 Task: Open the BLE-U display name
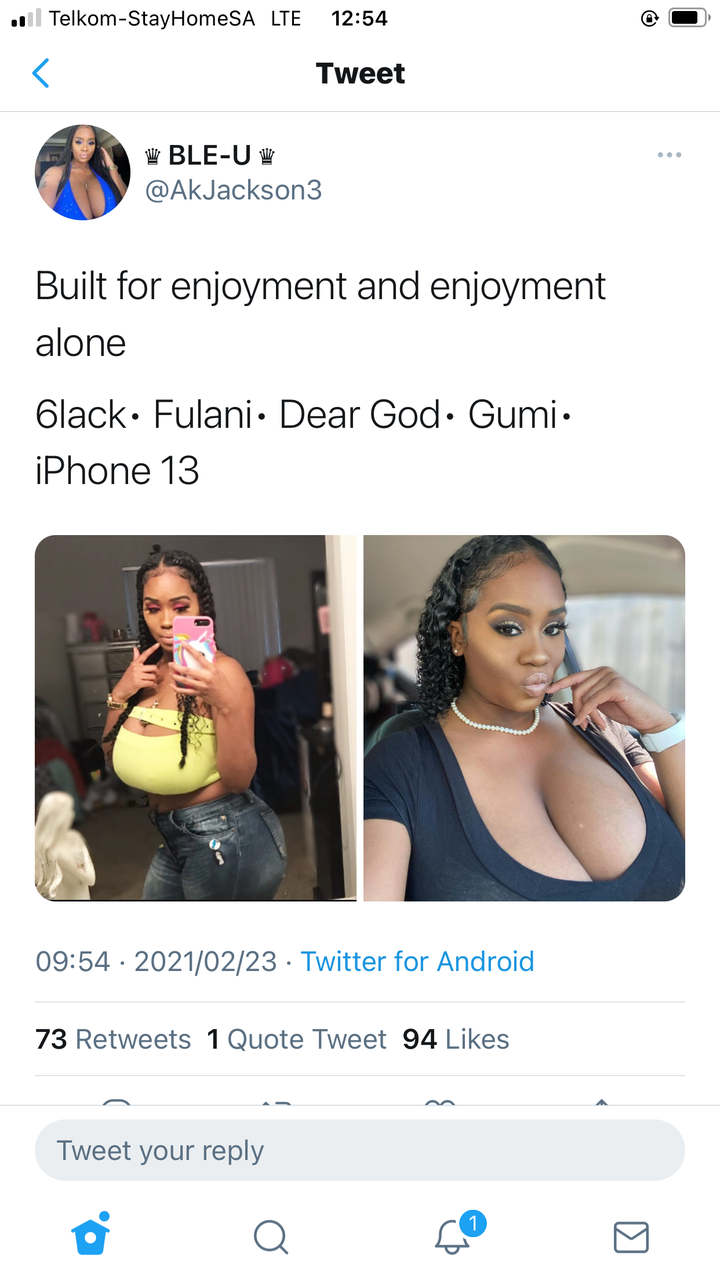[x=210, y=155]
